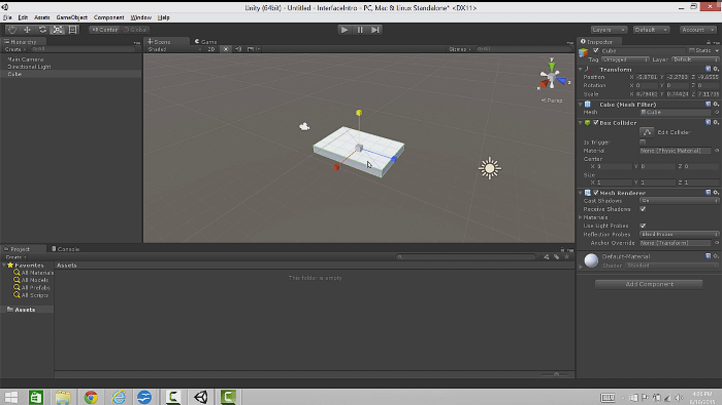The width and height of the screenshot is (722, 405).
Task: Open the Default layout dropdown
Action: tap(651, 29)
